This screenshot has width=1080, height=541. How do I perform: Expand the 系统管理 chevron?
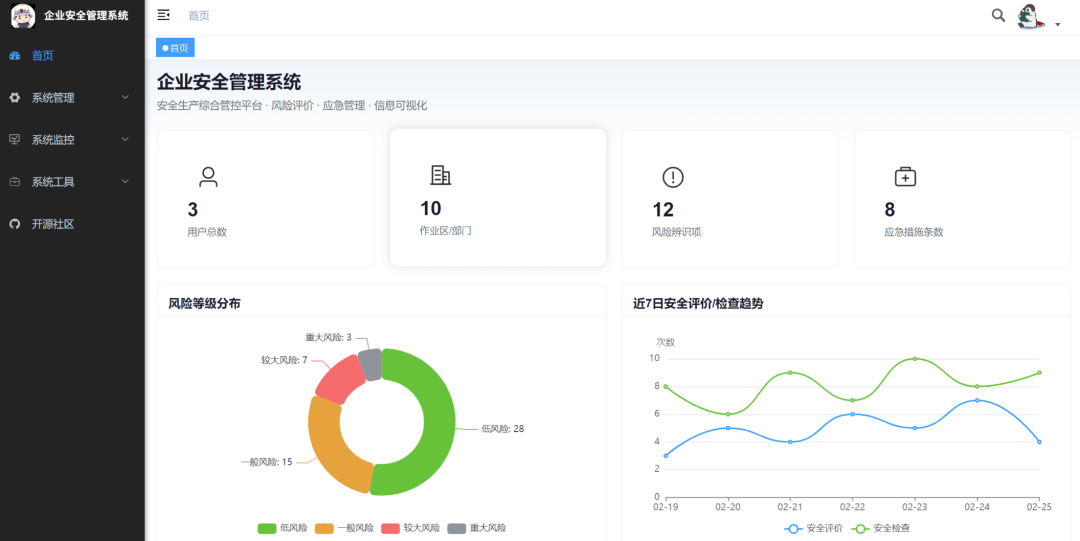(125, 97)
